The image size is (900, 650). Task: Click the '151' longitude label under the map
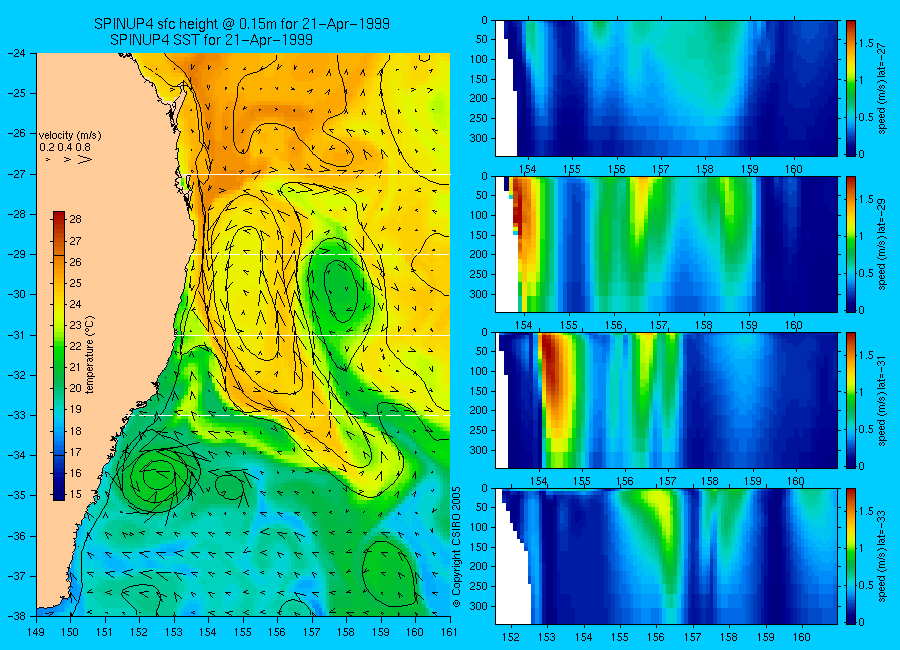pos(105,633)
